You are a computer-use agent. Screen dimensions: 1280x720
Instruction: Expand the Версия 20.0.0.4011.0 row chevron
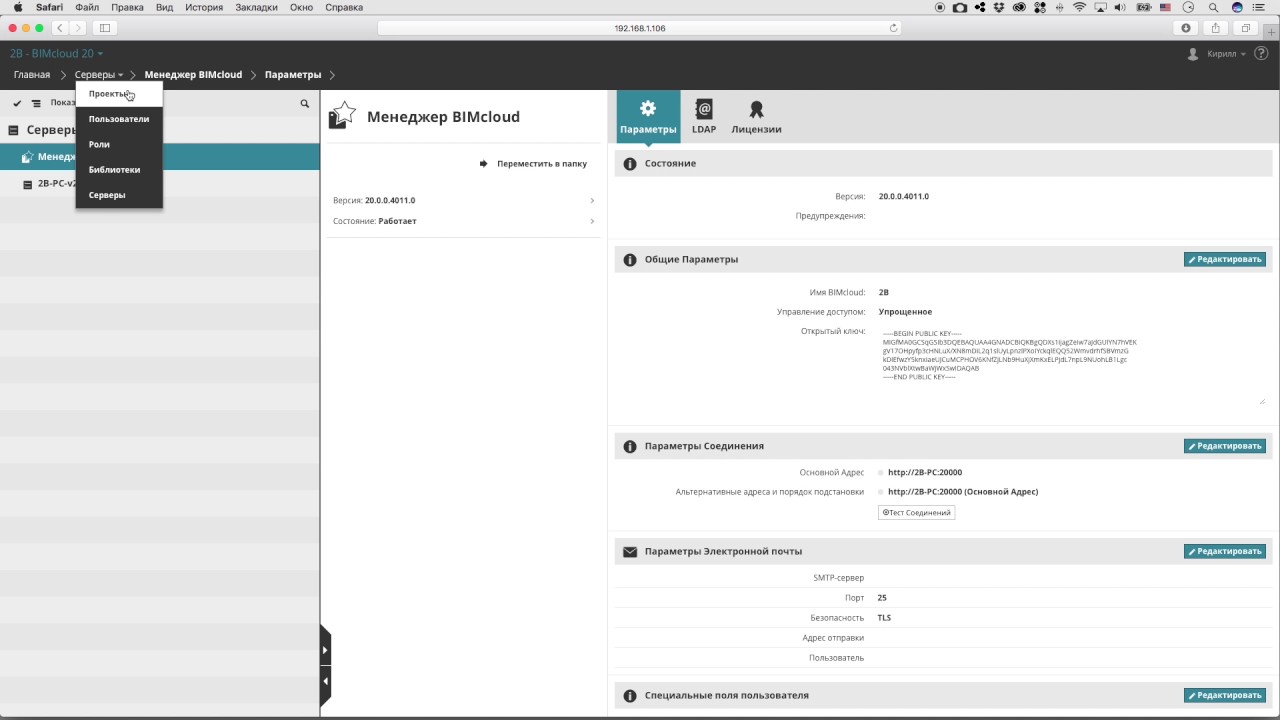pos(592,201)
